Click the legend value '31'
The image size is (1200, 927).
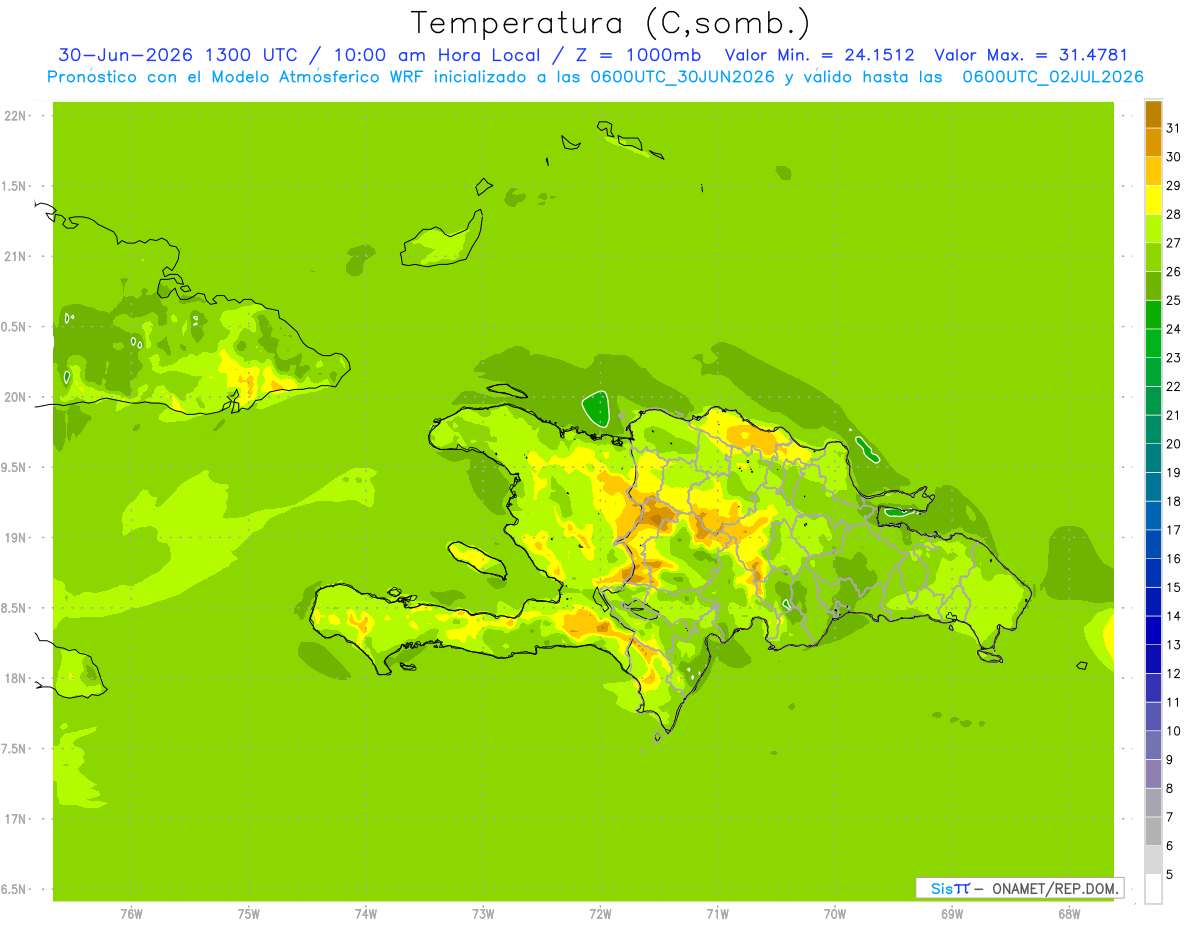coord(1173,128)
